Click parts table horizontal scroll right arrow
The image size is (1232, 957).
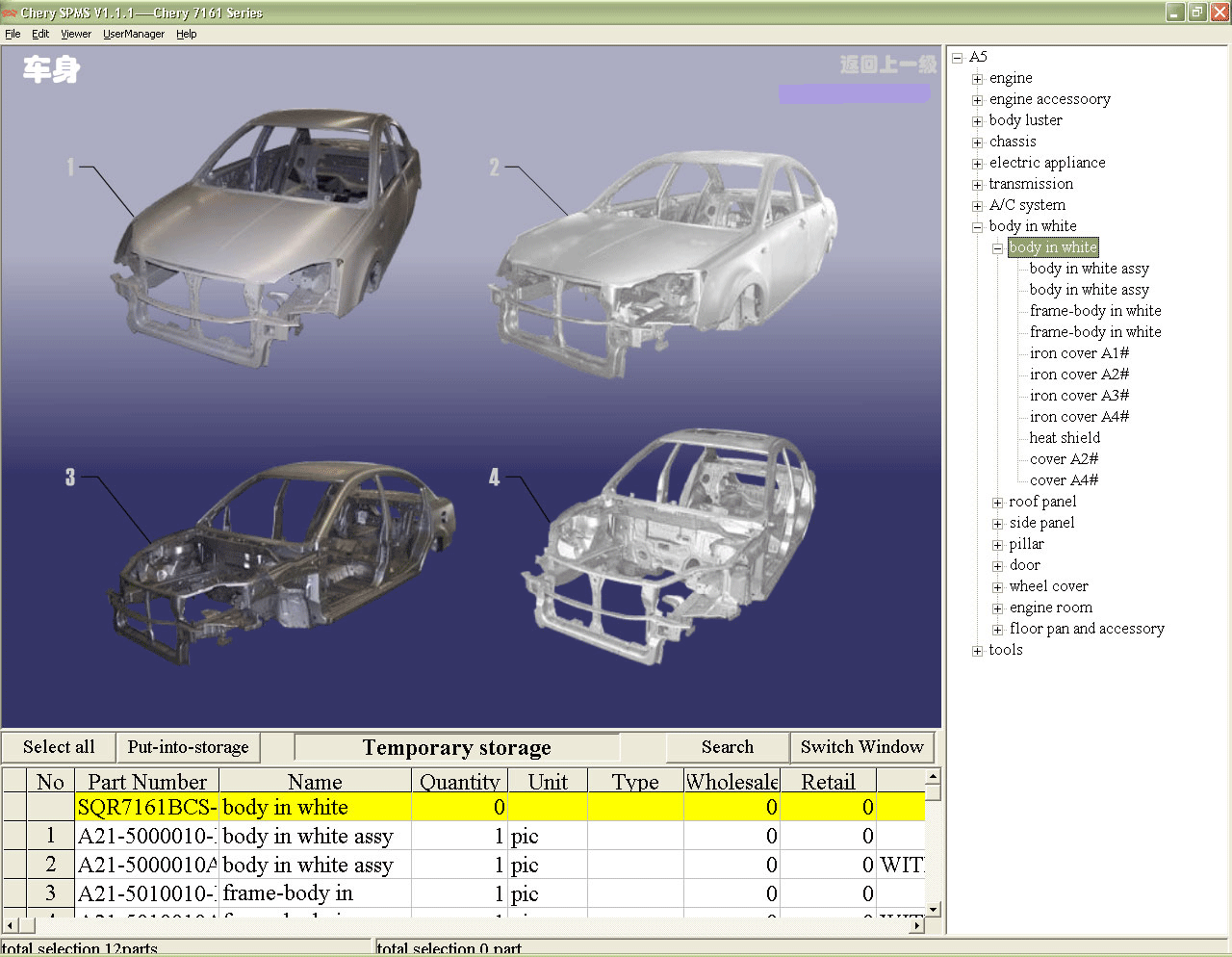(x=917, y=925)
